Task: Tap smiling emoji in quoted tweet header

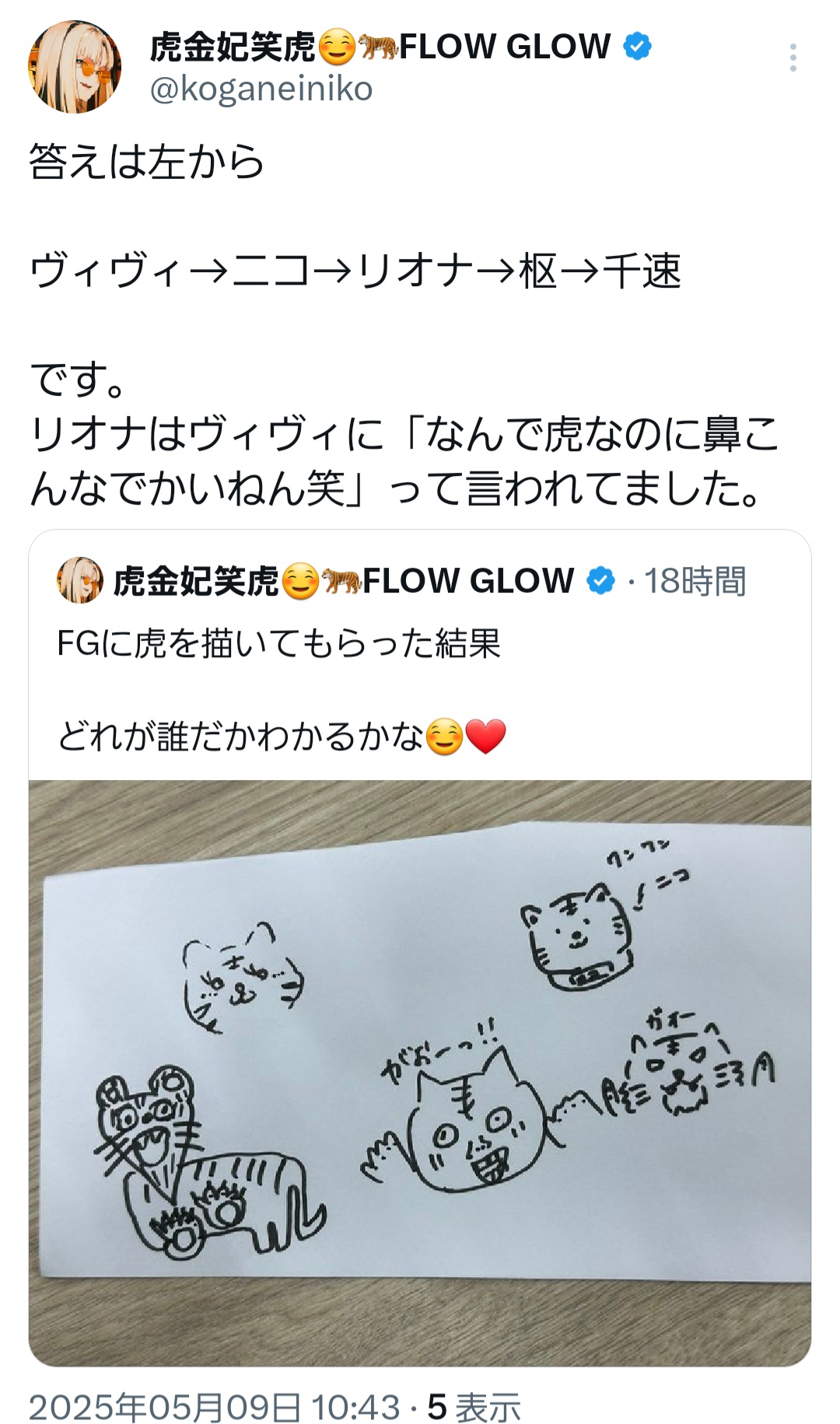Action: (x=300, y=581)
